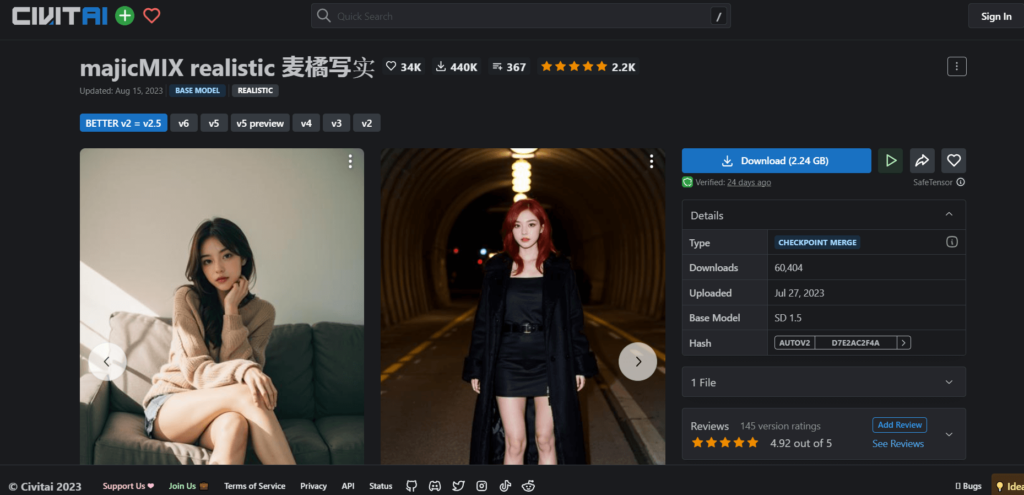Click the 367 collections counter
The image size is (1024, 495).
(x=509, y=67)
